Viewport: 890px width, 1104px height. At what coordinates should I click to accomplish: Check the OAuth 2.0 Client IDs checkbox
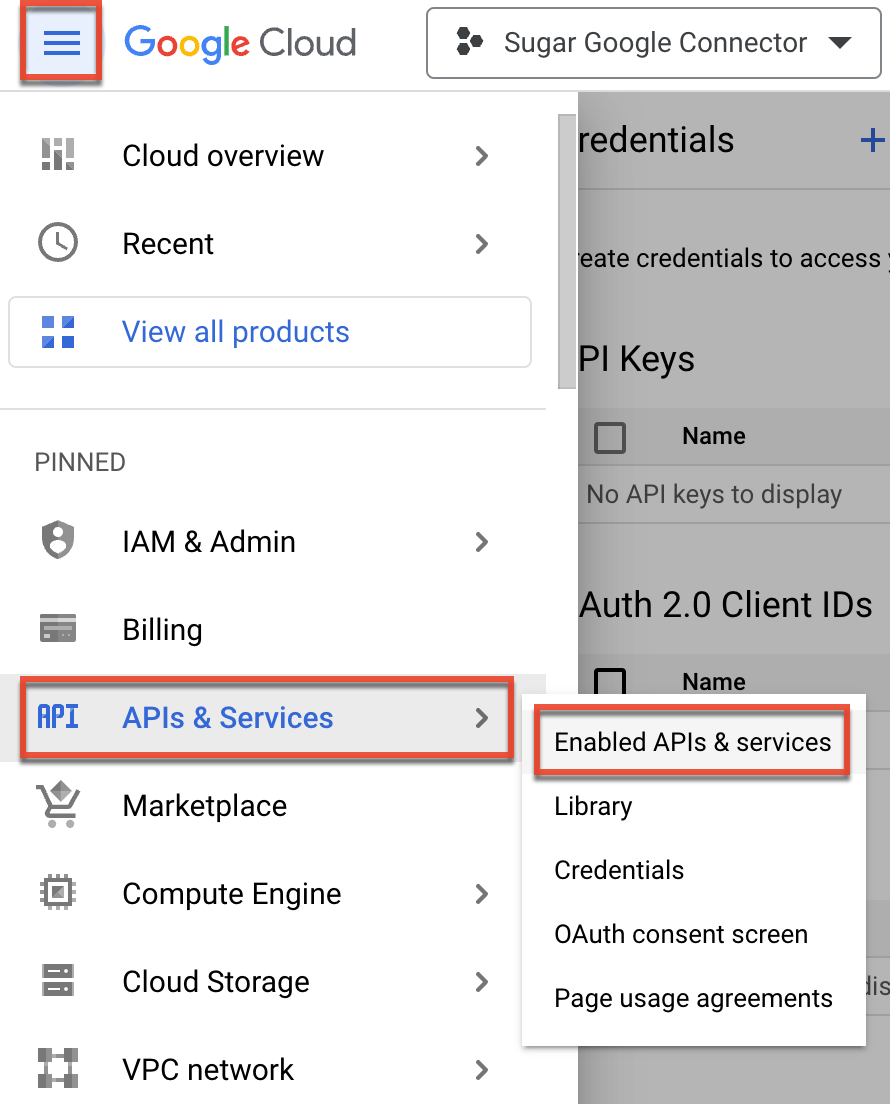click(610, 681)
